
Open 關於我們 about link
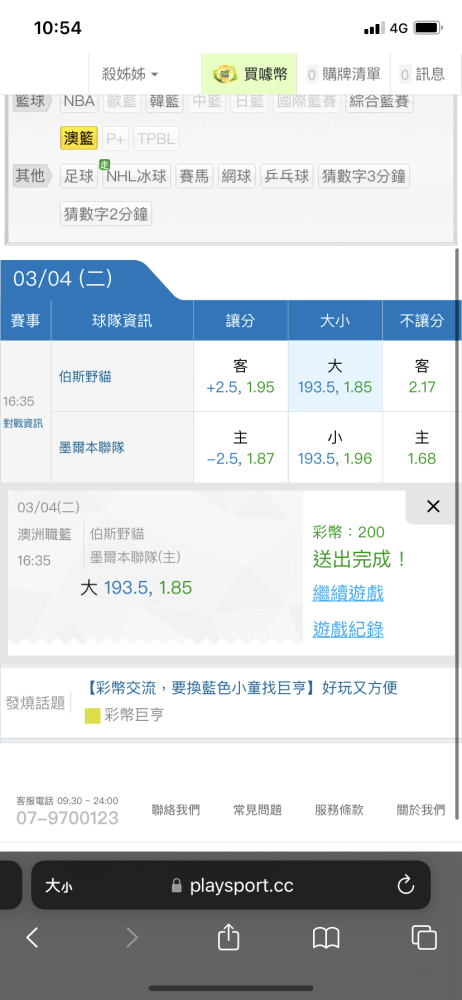pyautogui.click(x=421, y=810)
